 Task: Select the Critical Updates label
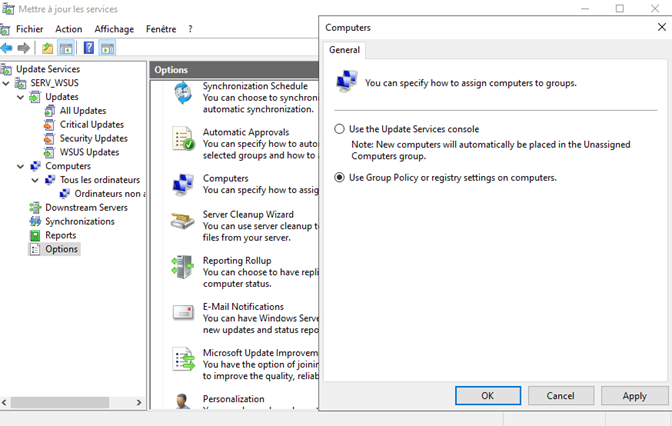coord(92,125)
